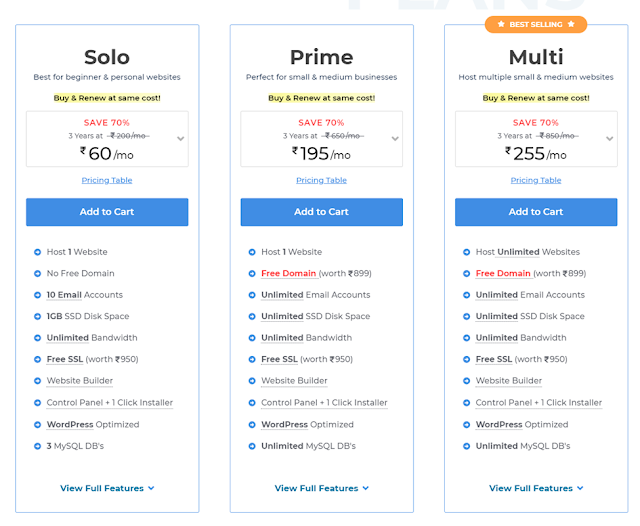Click bullet icon next to Solo's 10 Email Accounts
The height and width of the screenshot is (526, 640).
pos(37,295)
